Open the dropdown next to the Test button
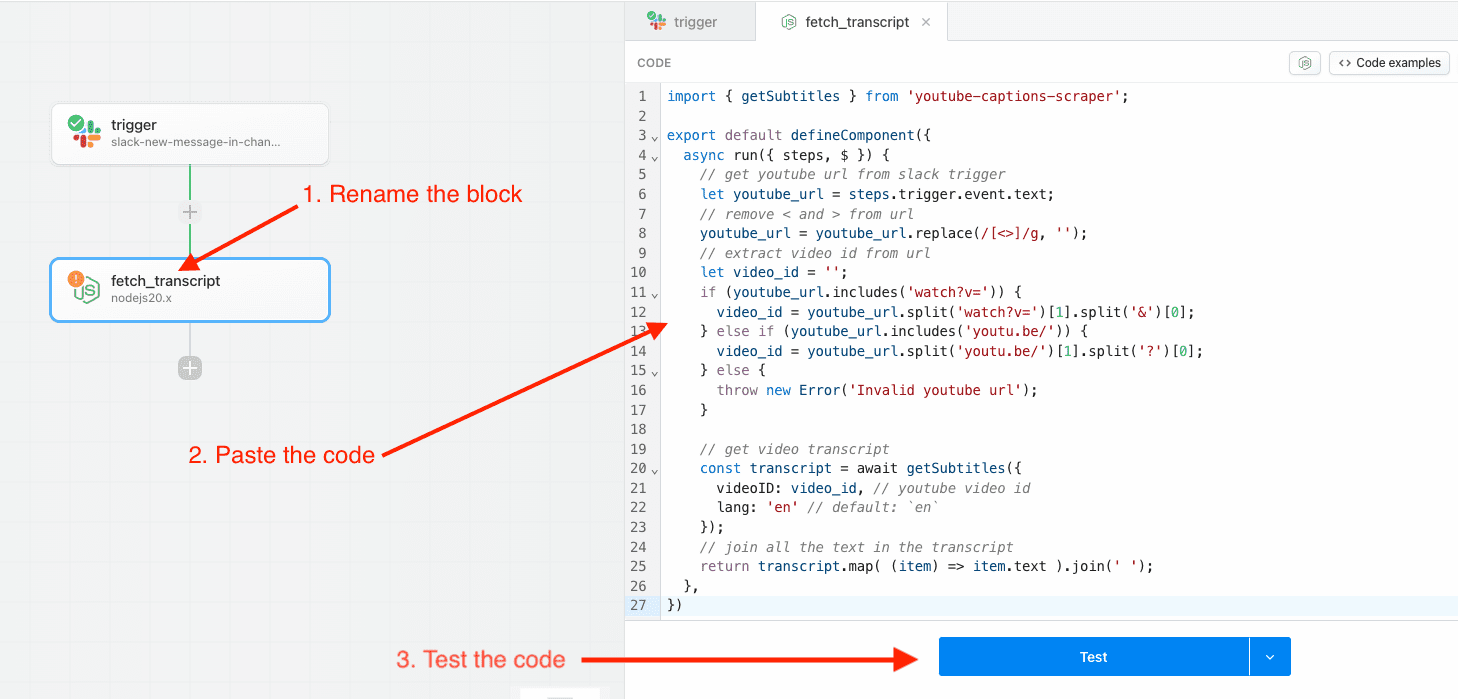1458x699 pixels. point(1270,656)
